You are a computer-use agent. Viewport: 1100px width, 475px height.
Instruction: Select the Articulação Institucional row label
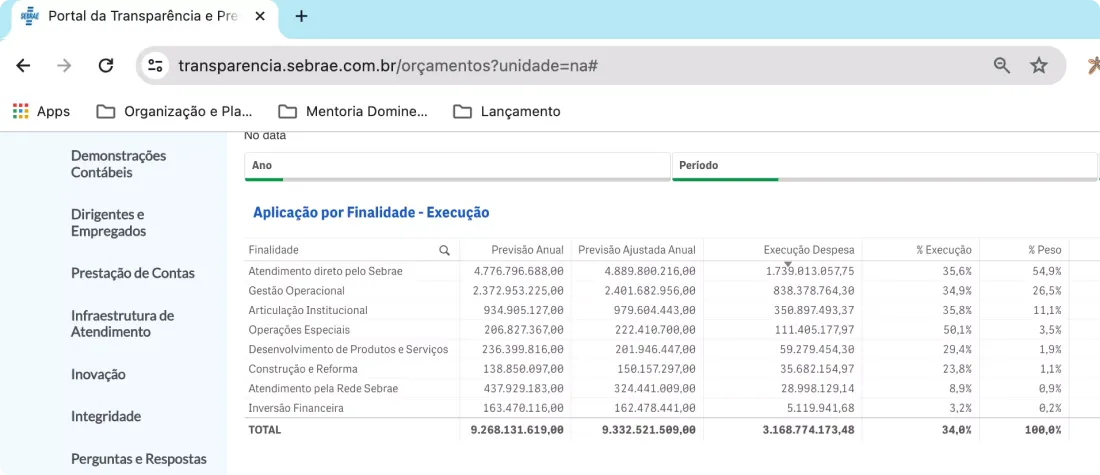point(308,310)
